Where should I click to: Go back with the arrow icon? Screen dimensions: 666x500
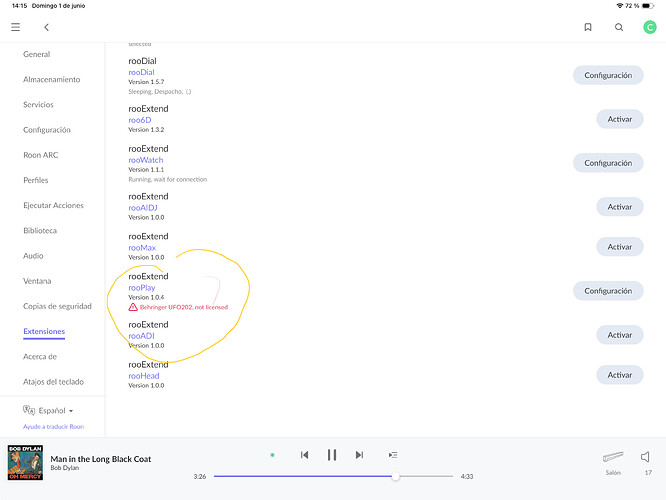pyautogui.click(x=46, y=27)
